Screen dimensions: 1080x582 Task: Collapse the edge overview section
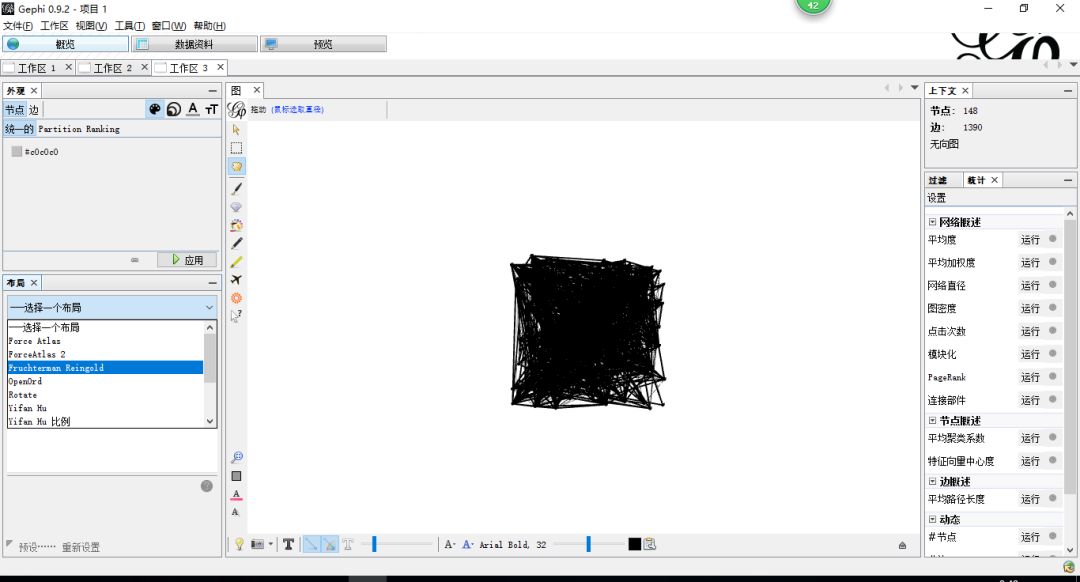tap(932, 481)
